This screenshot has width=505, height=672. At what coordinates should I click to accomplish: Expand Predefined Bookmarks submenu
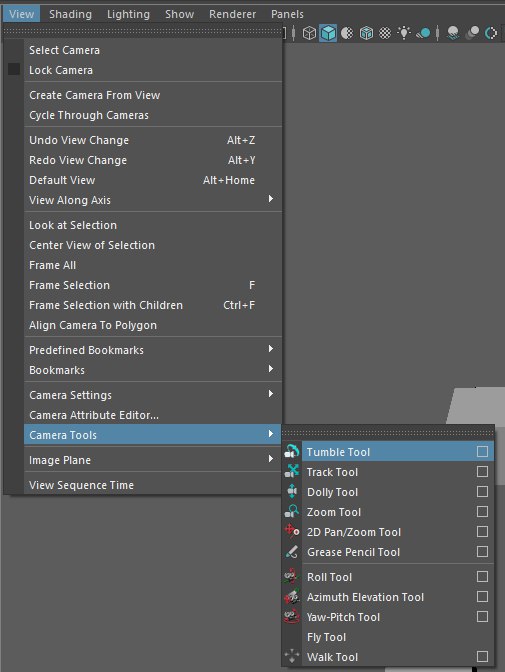[x=153, y=350]
